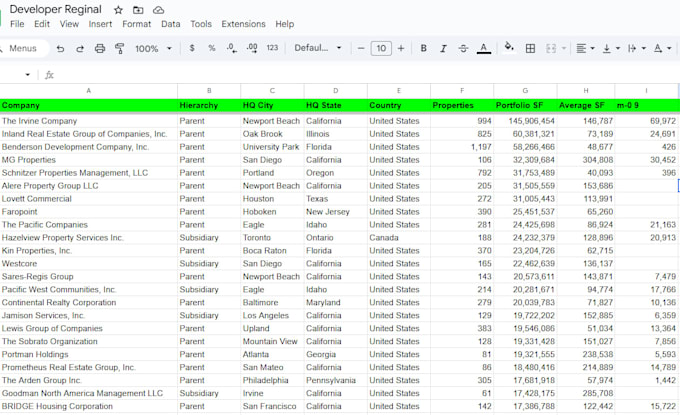Redo the last action
Viewport: 680px width, 415px height.
[x=80, y=49]
